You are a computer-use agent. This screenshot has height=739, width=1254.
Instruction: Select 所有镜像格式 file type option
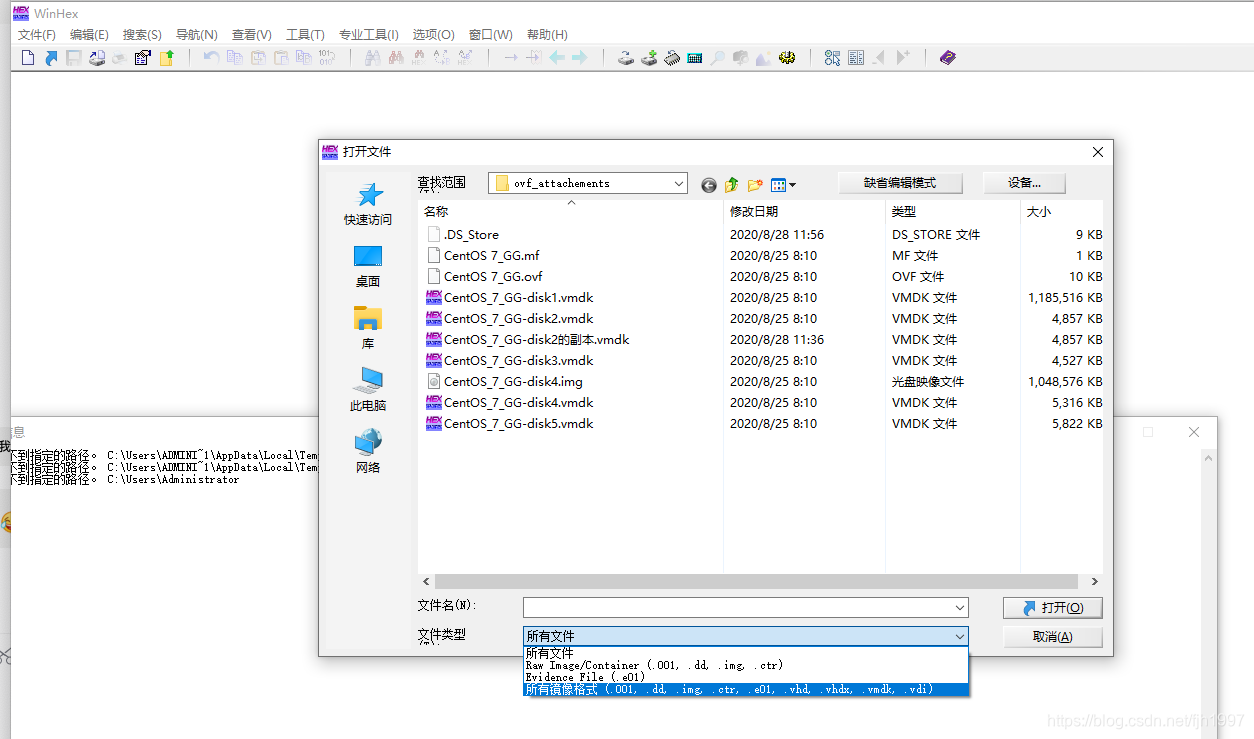click(x=746, y=689)
